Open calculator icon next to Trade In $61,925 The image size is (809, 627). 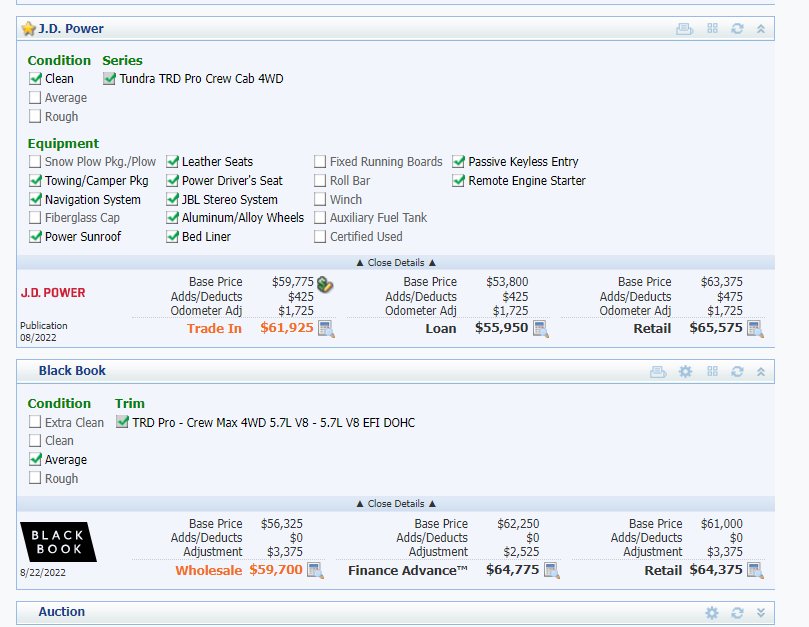click(x=326, y=329)
